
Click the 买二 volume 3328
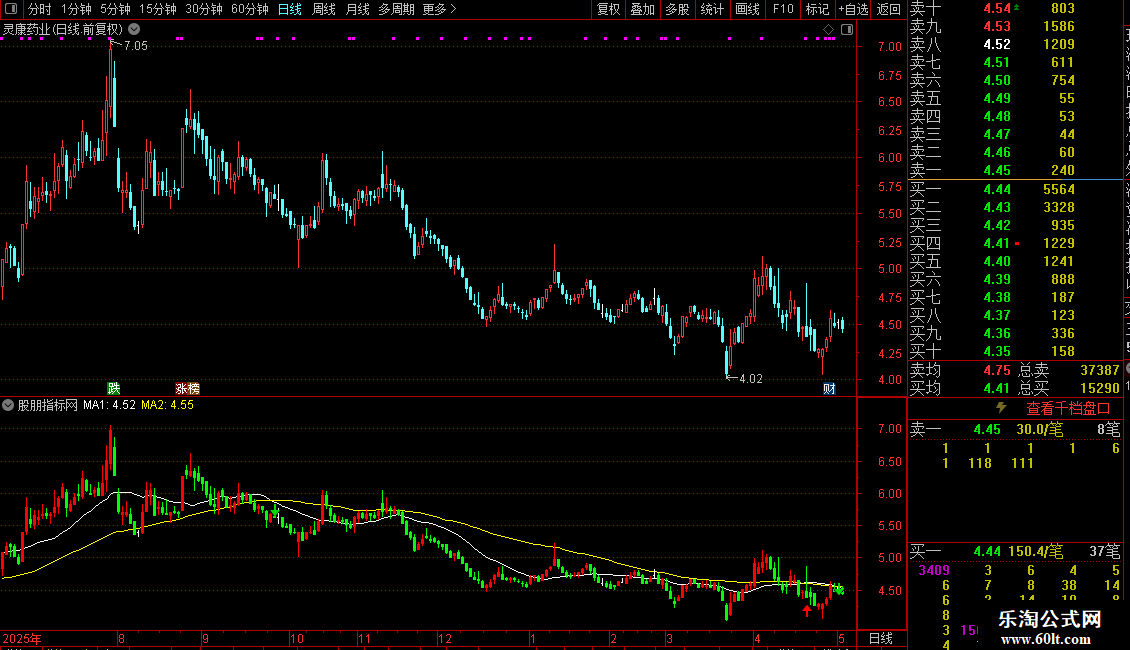tap(1059, 207)
